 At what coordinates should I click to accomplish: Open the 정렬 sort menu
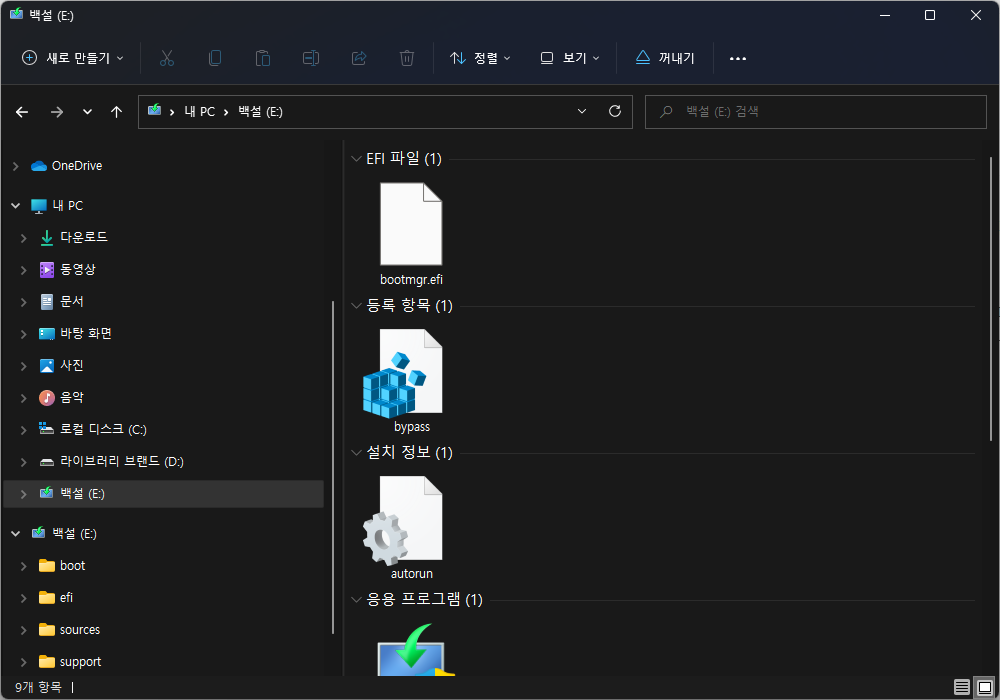[x=480, y=58]
